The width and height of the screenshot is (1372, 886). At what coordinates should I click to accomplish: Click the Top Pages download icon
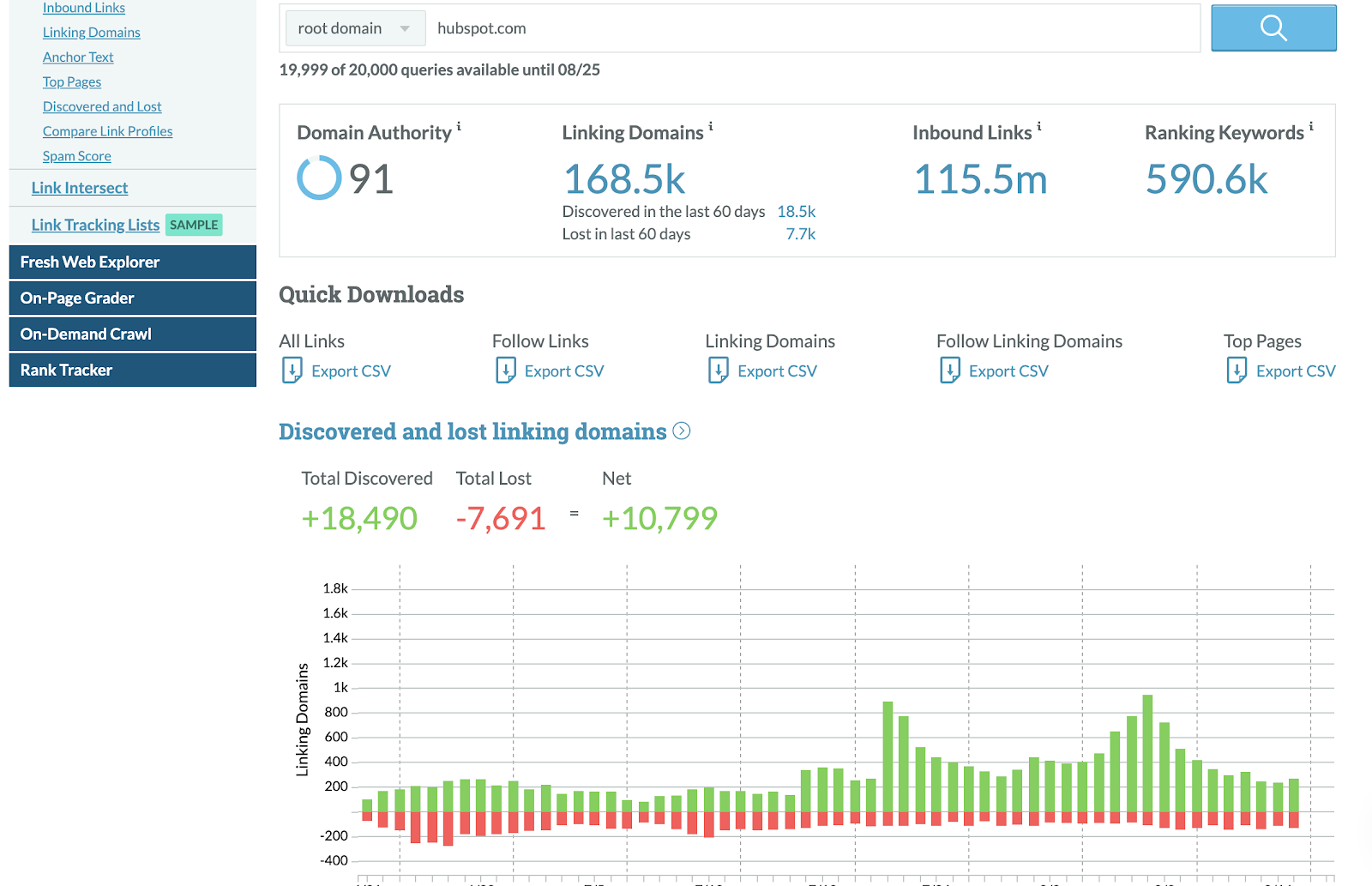pyautogui.click(x=1237, y=371)
